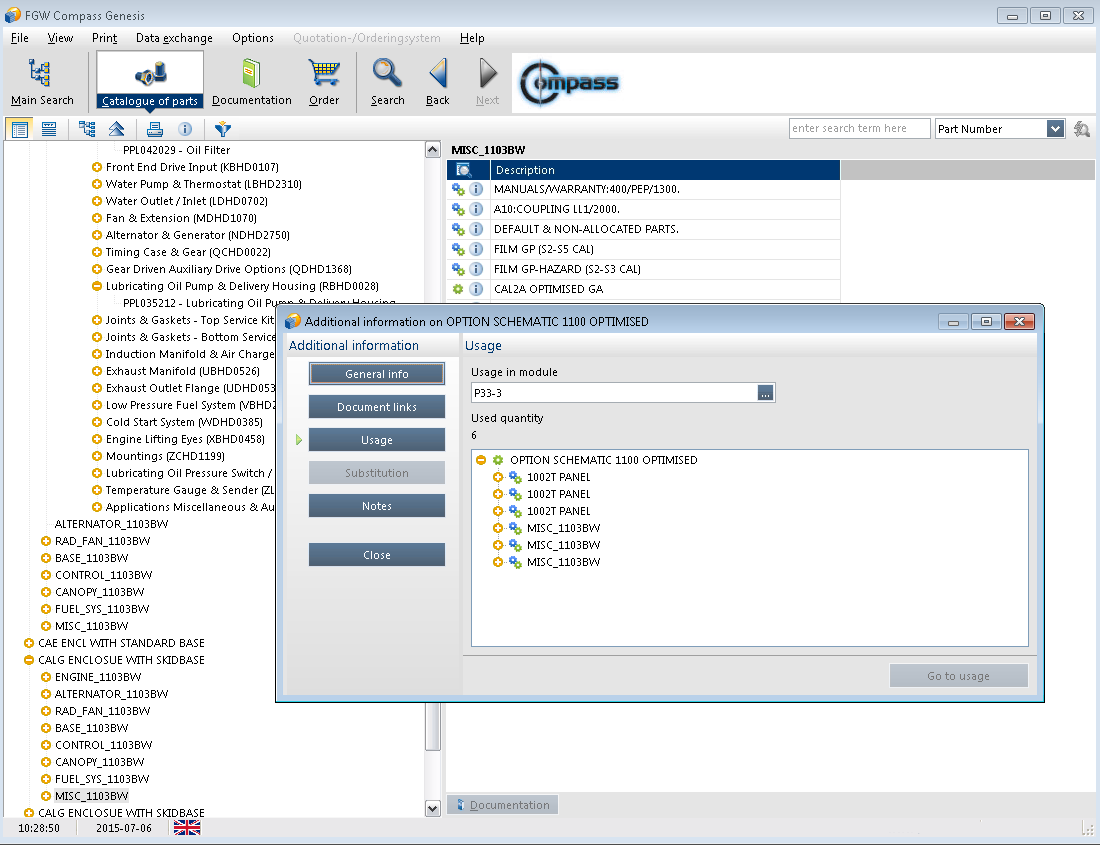Click the tree structure view icon
The width and height of the screenshot is (1100, 845).
coord(87,129)
